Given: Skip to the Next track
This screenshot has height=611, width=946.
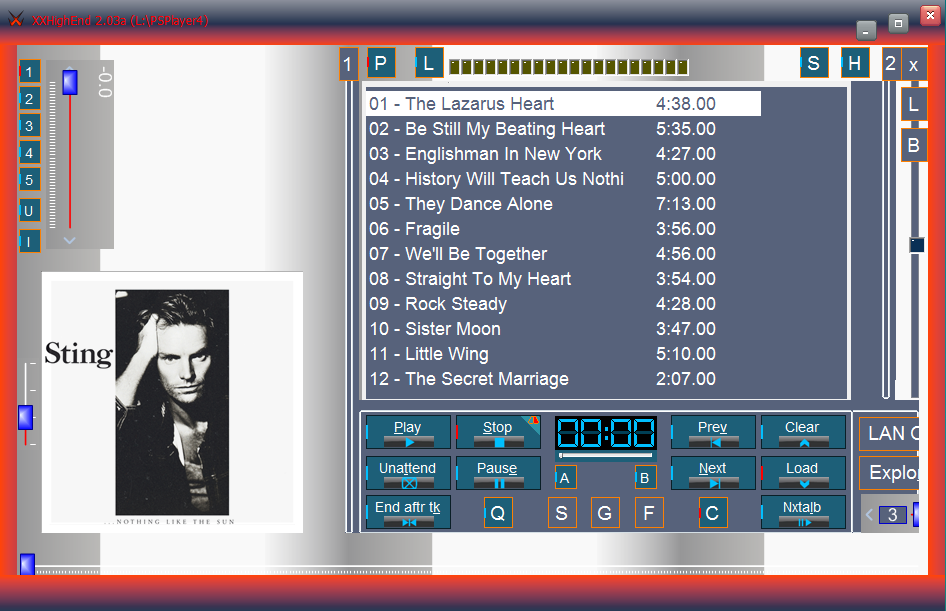Looking at the screenshot, I should tap(713, 473).
